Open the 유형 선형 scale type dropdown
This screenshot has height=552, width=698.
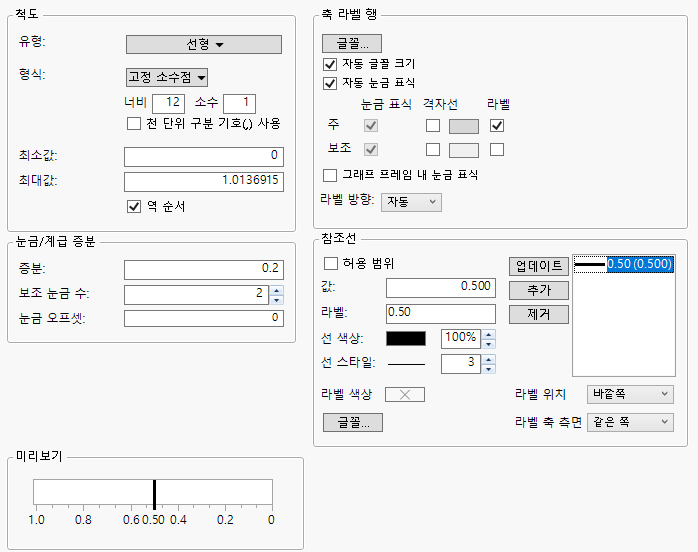(204, 45)
